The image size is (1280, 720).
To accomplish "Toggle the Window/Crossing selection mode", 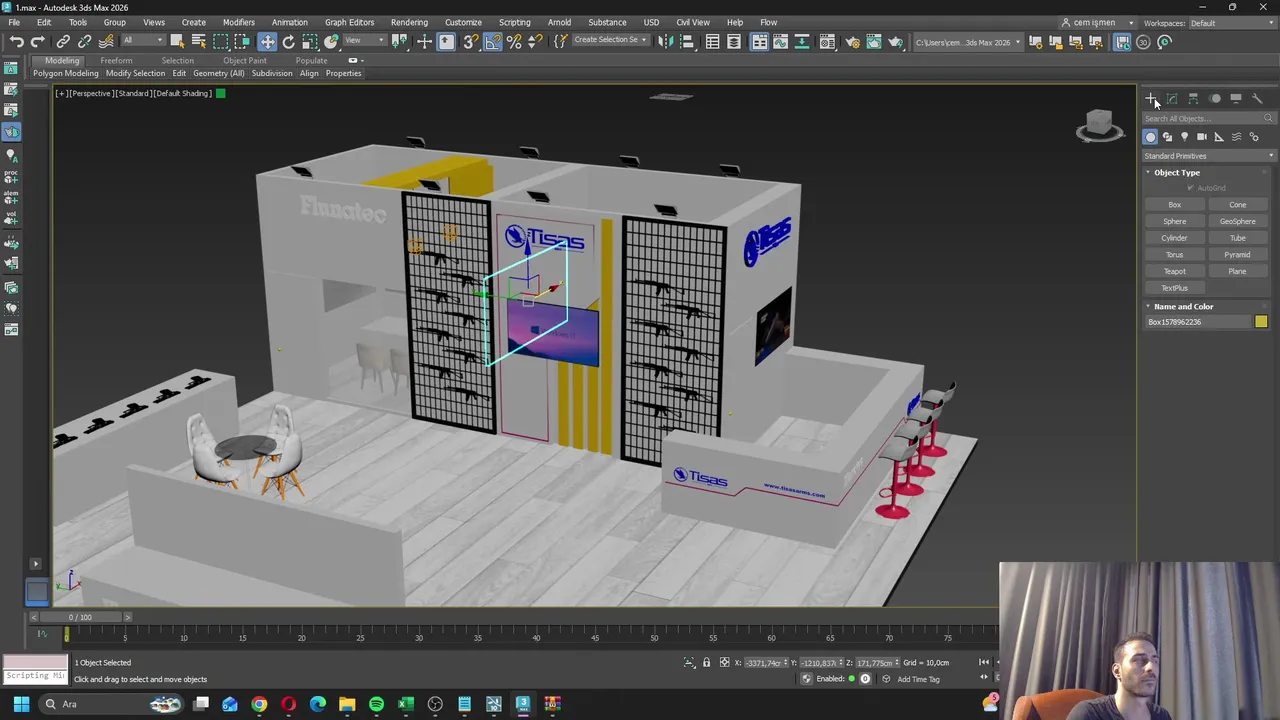I will 242,41.
